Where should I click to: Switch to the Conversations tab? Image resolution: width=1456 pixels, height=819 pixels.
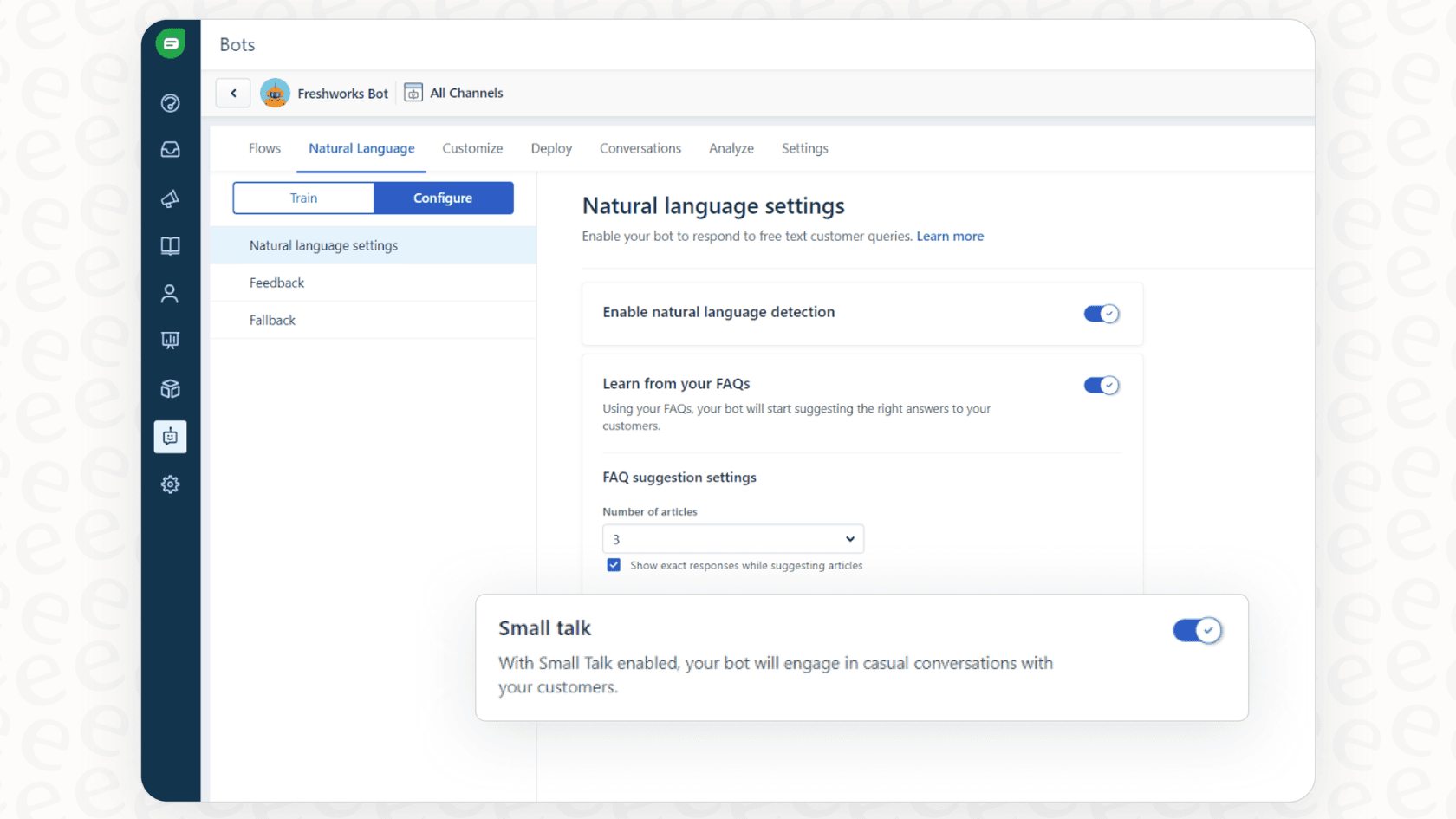click(x=640, y=148)
